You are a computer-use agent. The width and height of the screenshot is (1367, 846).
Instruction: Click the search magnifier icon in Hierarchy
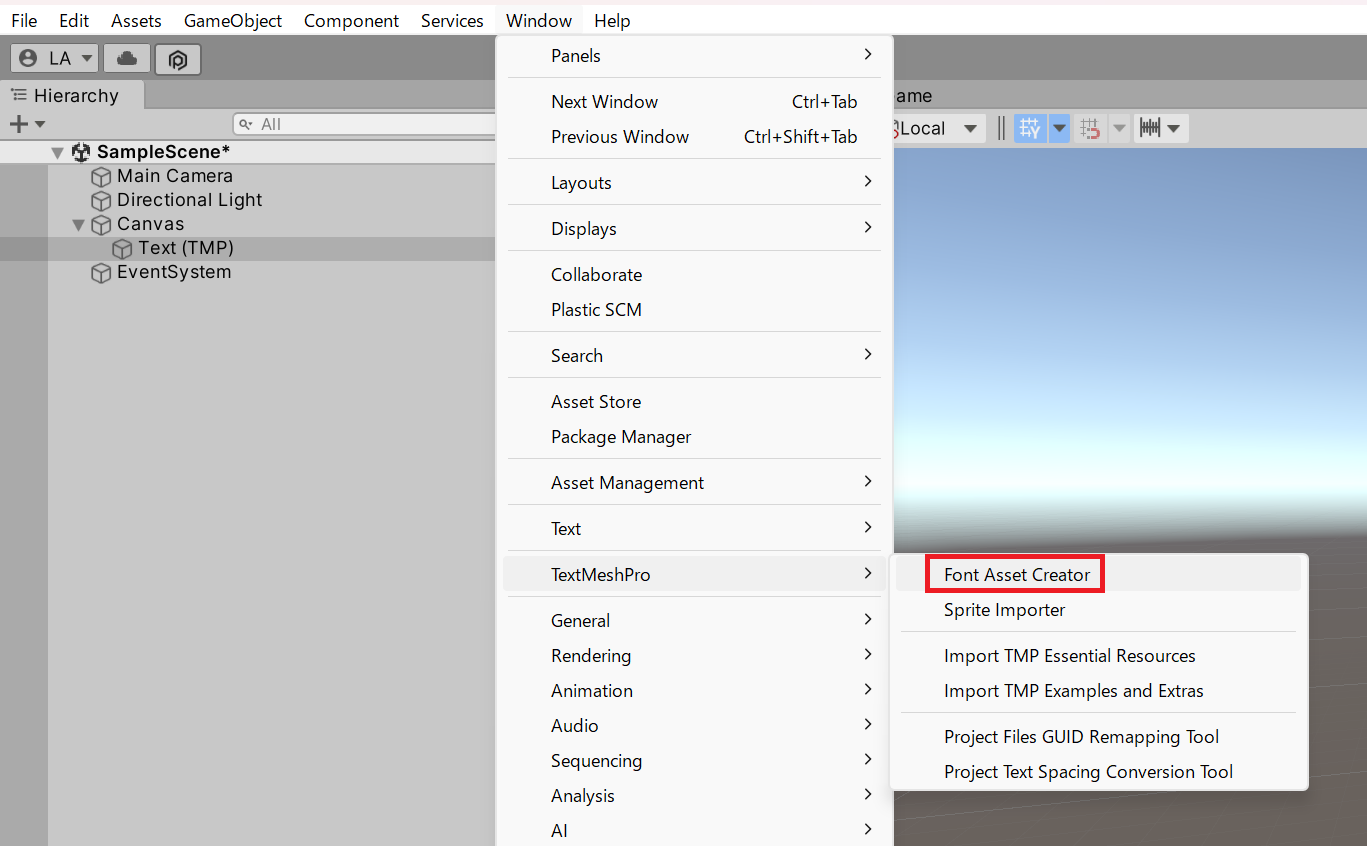click(x=246, y=123)
